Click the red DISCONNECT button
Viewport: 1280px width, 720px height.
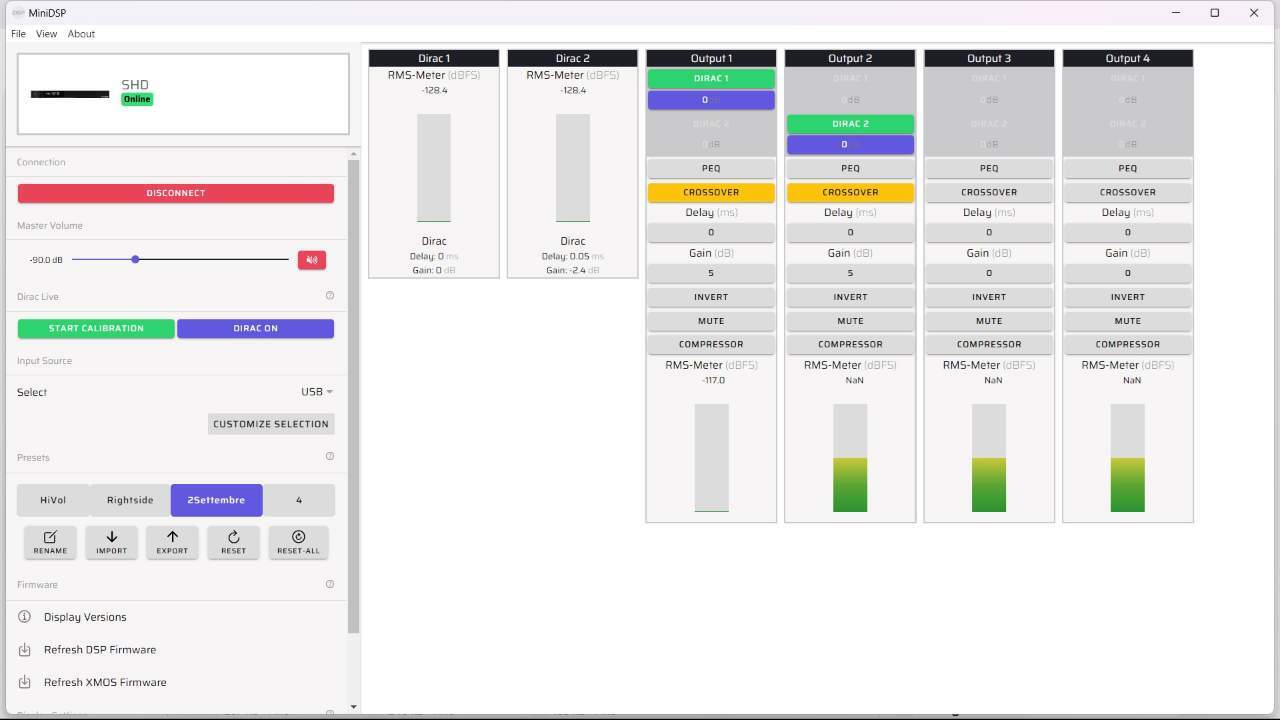pyautogui.click(x=176, y=193)
